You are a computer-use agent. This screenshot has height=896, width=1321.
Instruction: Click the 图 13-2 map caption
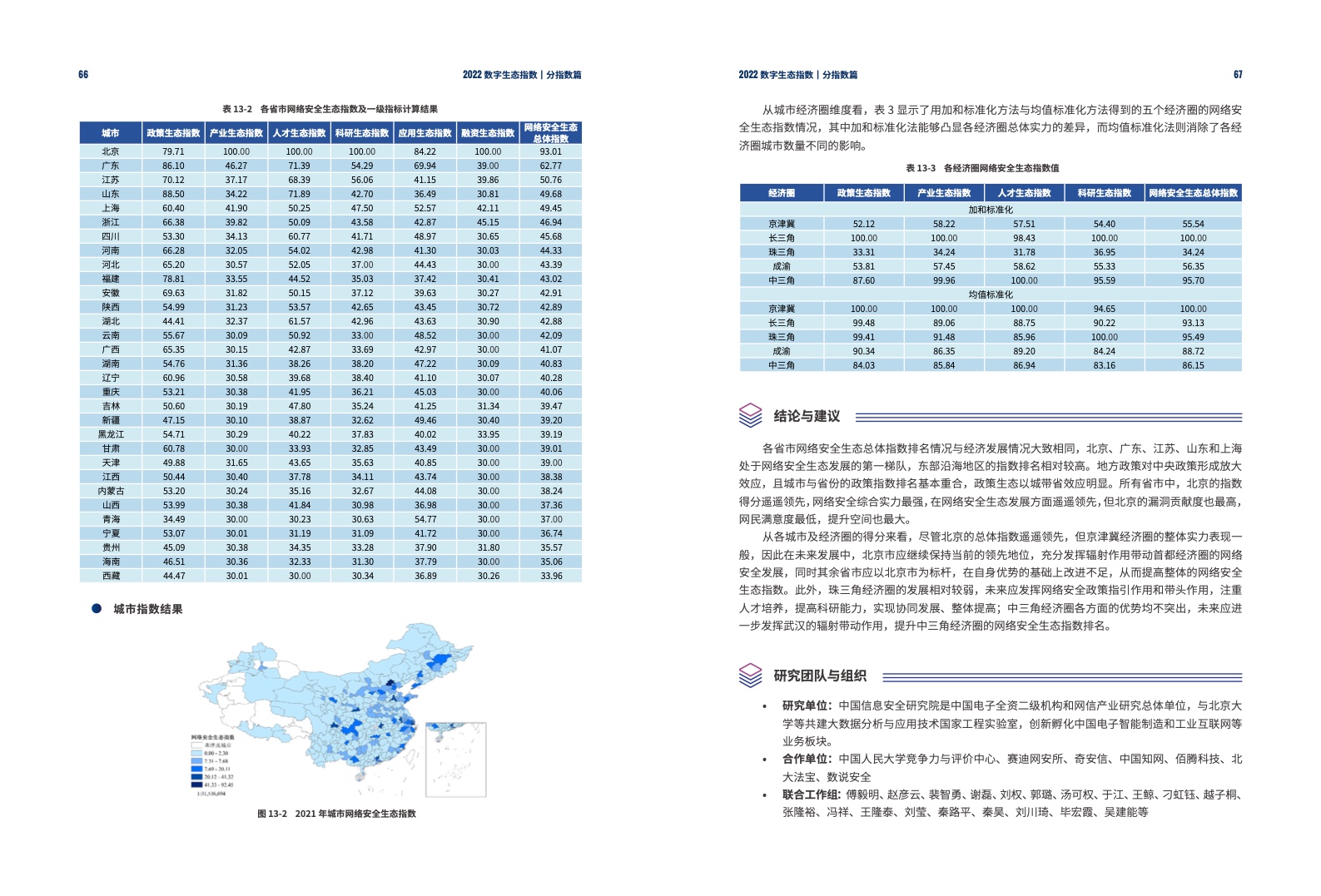[336, 814]
